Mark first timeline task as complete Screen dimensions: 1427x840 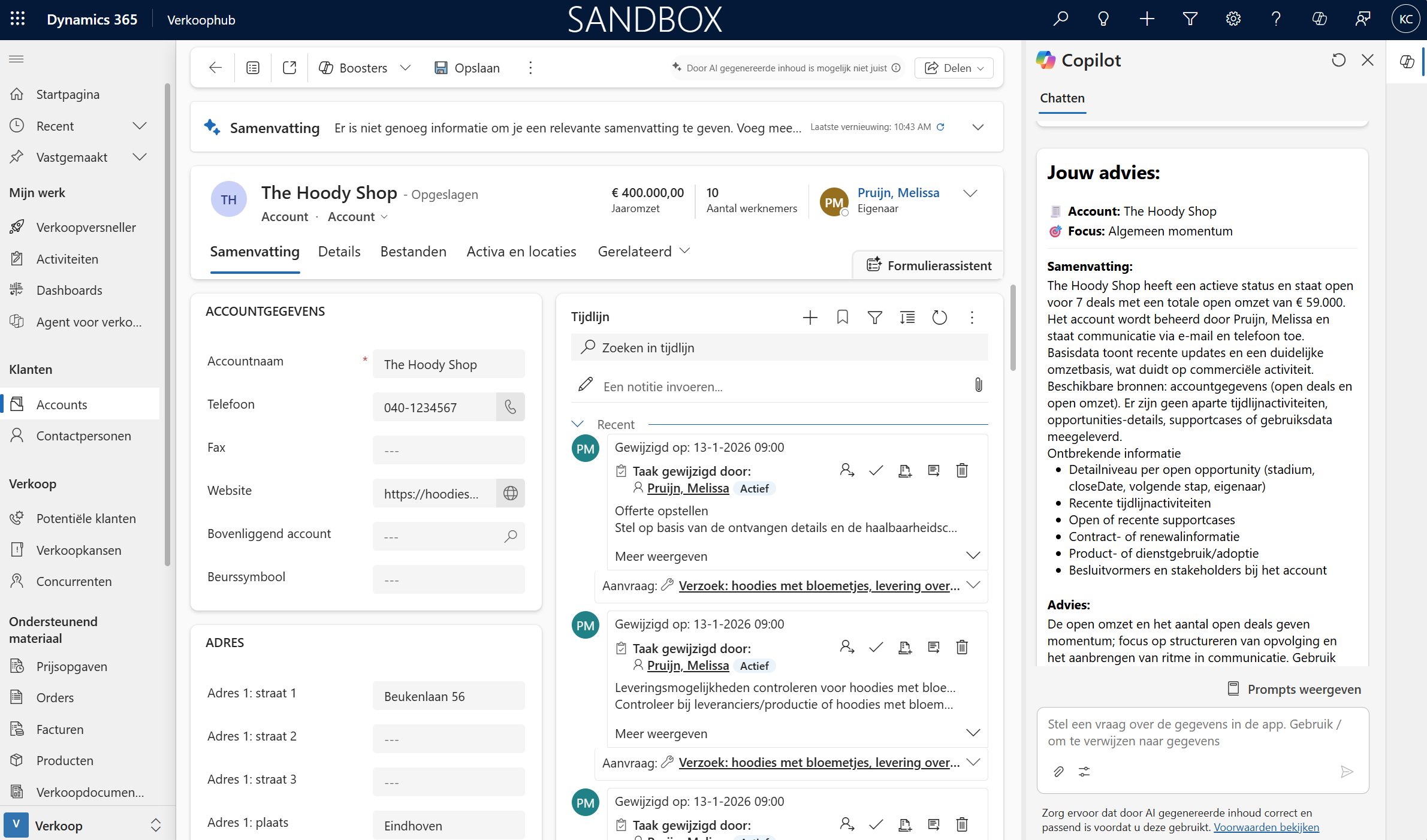876,470
